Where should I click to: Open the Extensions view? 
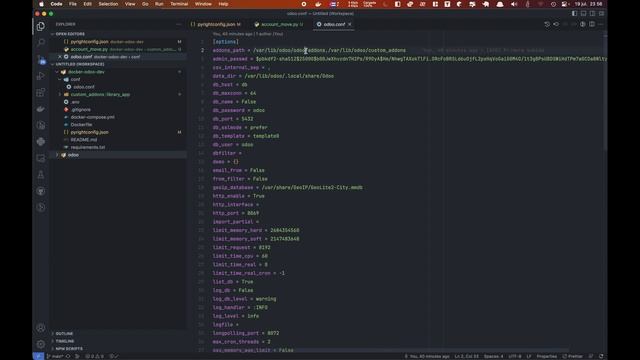pyautogui.click(x=41, y=92)
